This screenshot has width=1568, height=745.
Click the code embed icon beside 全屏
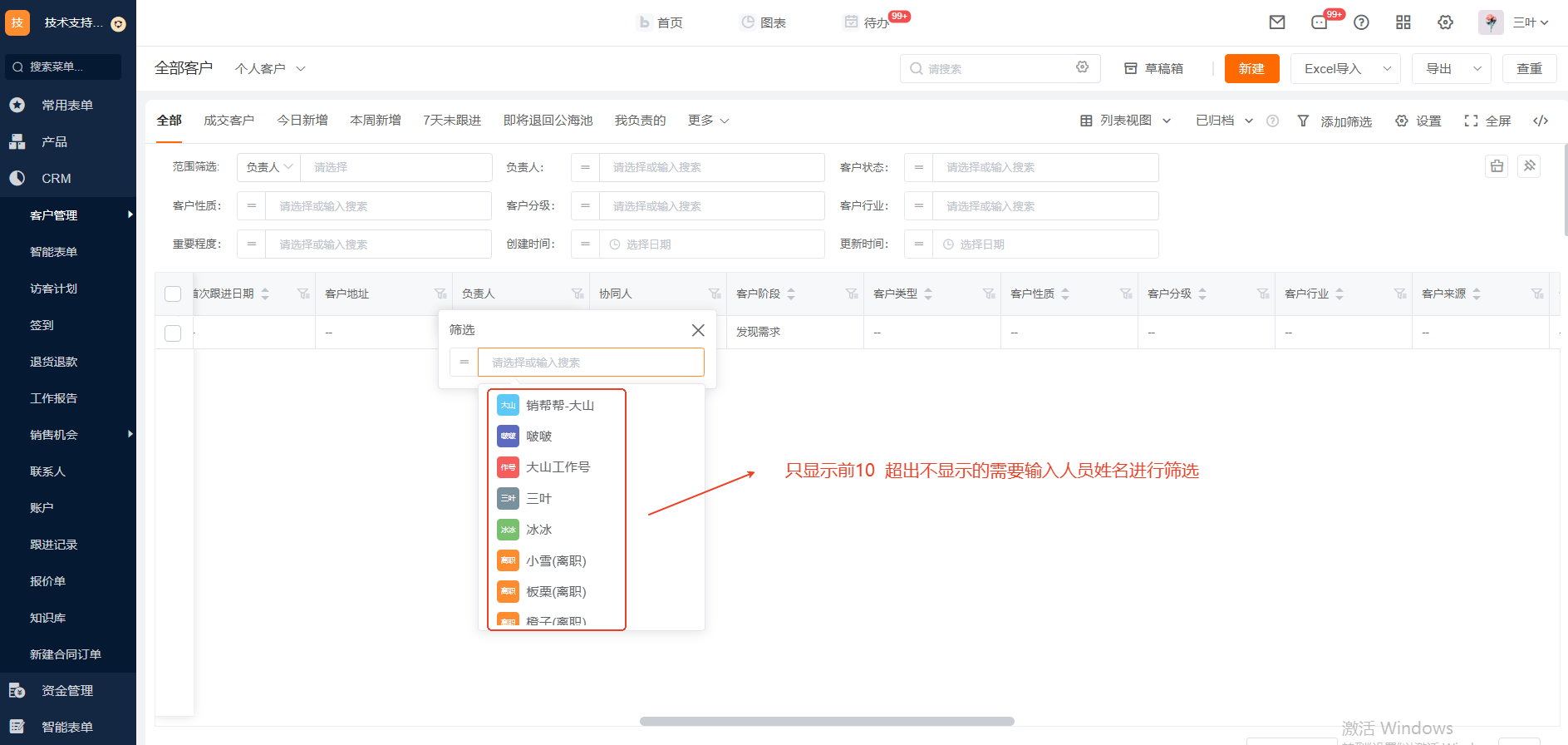tap(1541, 121)
